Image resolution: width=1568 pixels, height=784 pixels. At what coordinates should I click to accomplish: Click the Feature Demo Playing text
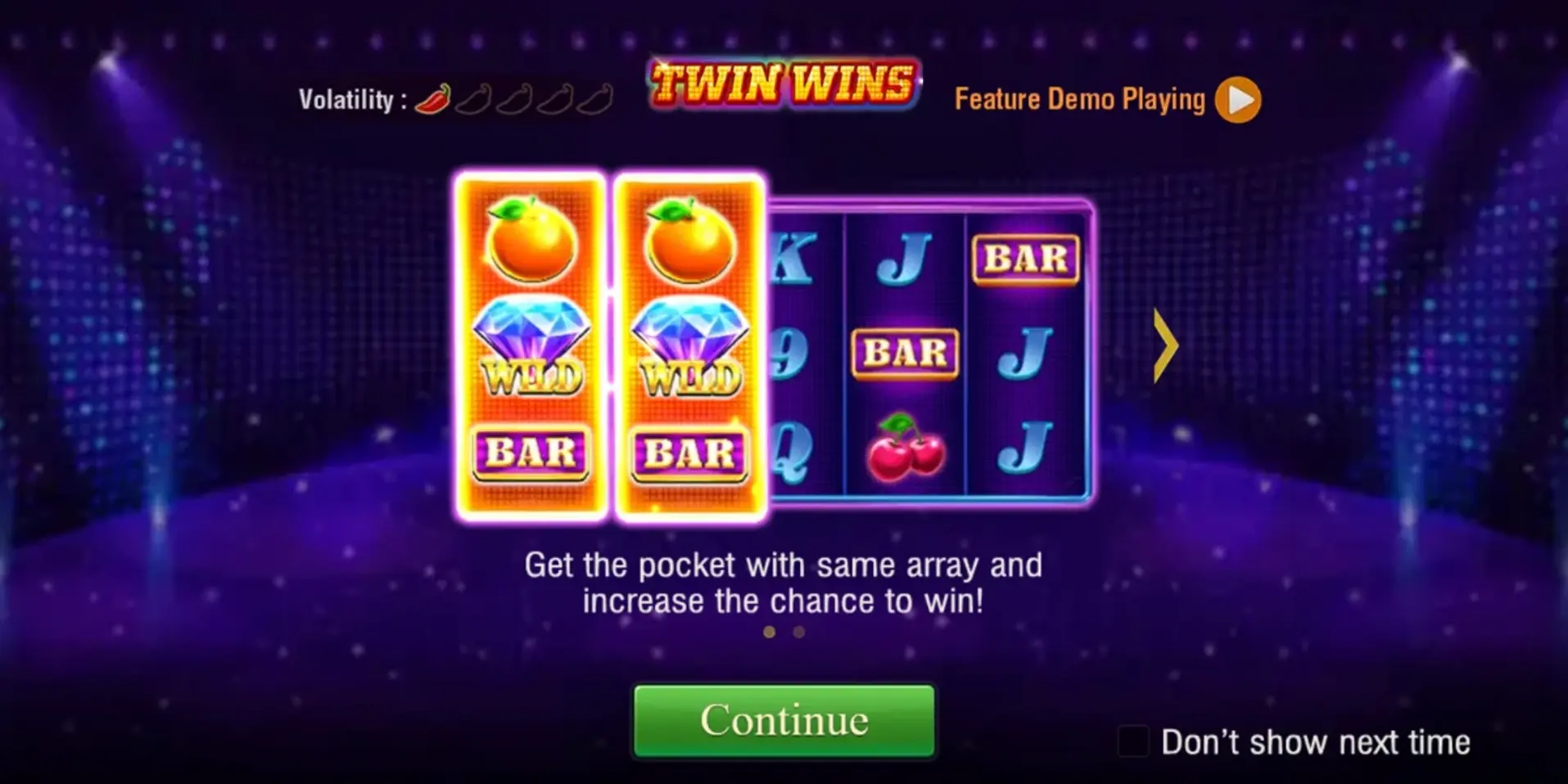pos(1079,100)
